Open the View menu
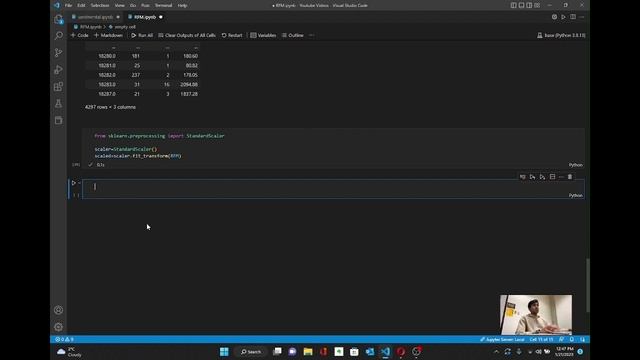 [x=119, y=5]
